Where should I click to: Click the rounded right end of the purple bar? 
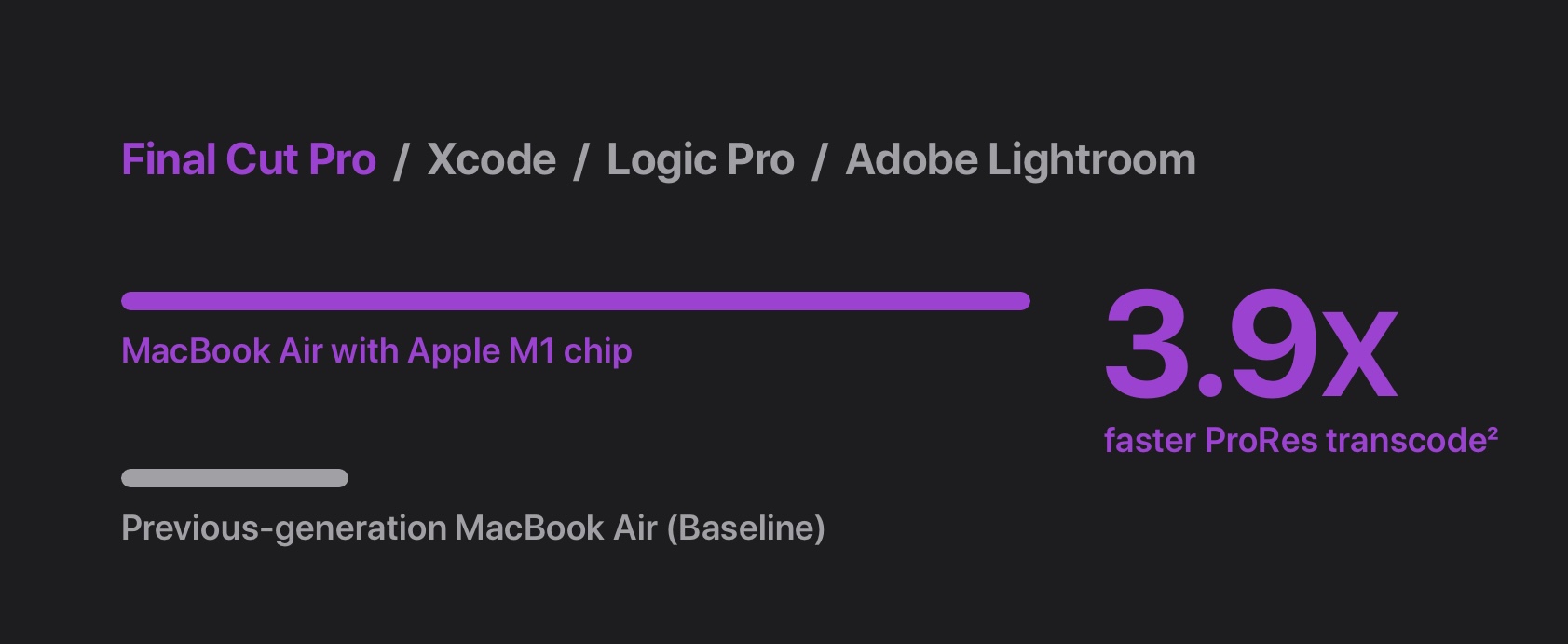pos(1021,300)
